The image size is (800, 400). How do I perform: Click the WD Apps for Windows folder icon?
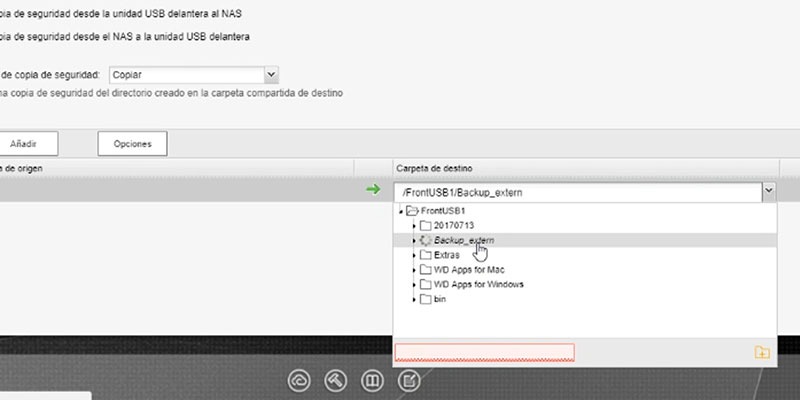pos(426,284)
